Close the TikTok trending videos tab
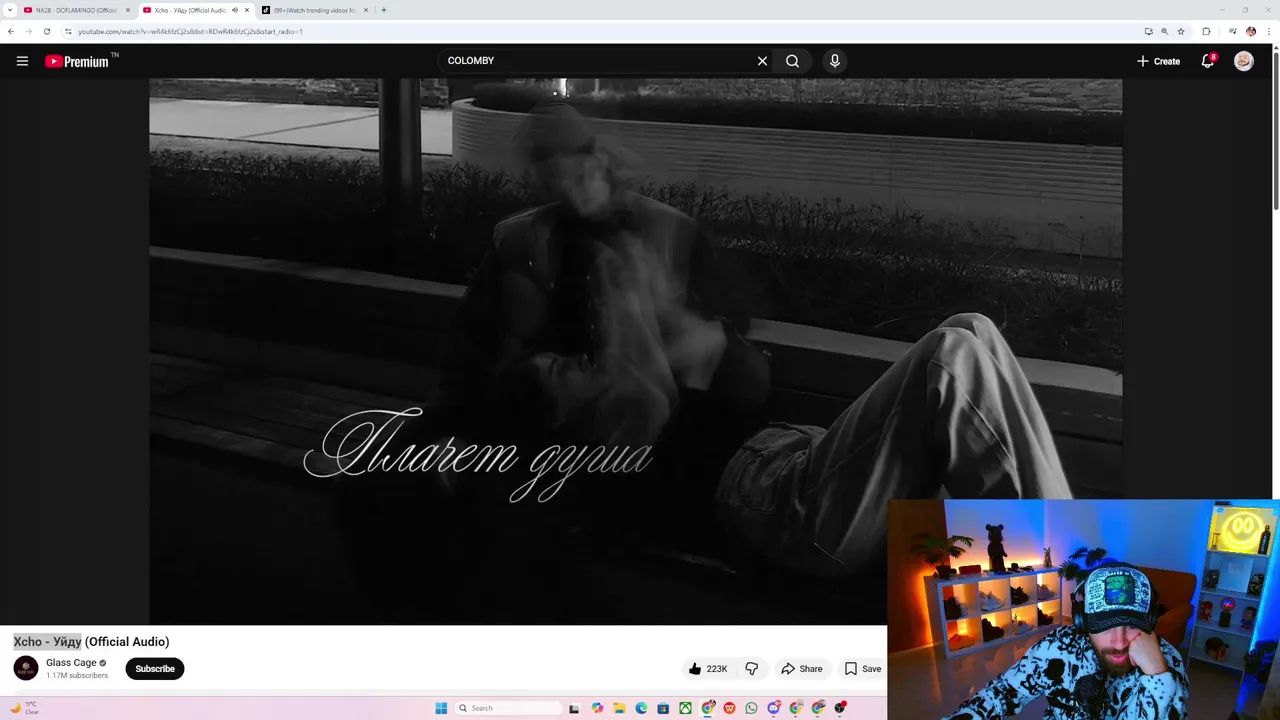The height and width of the screenshot is (720, 1280). coord(366,10)
